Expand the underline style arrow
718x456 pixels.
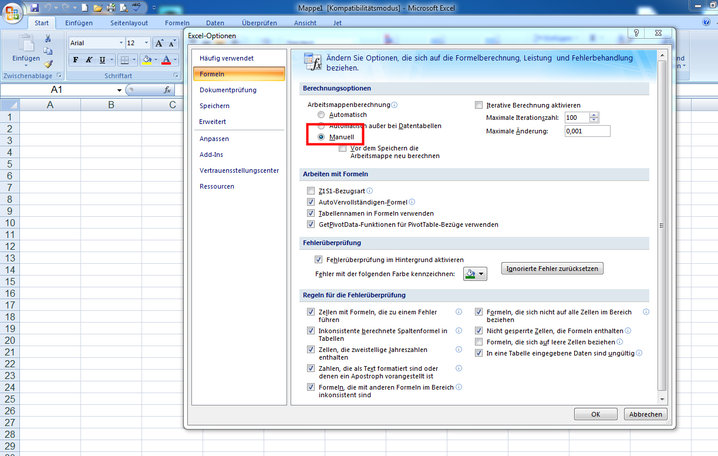click(111, 60)
